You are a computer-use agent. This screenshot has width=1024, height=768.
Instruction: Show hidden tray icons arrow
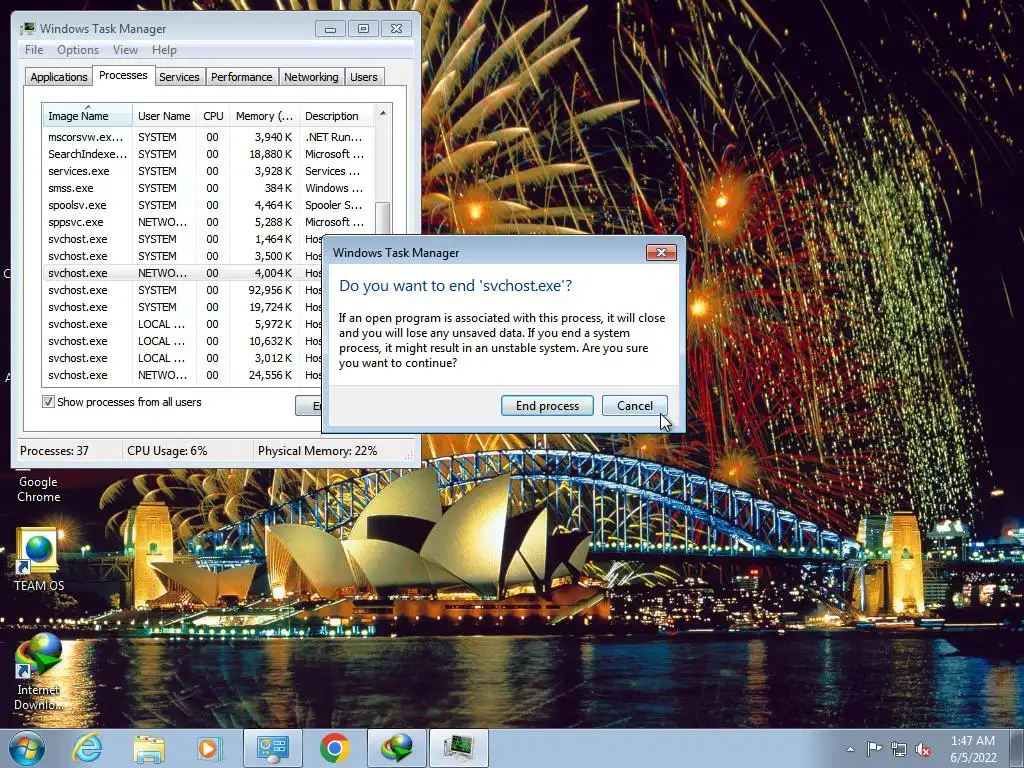pyautogui.click(x=850, y=750)
